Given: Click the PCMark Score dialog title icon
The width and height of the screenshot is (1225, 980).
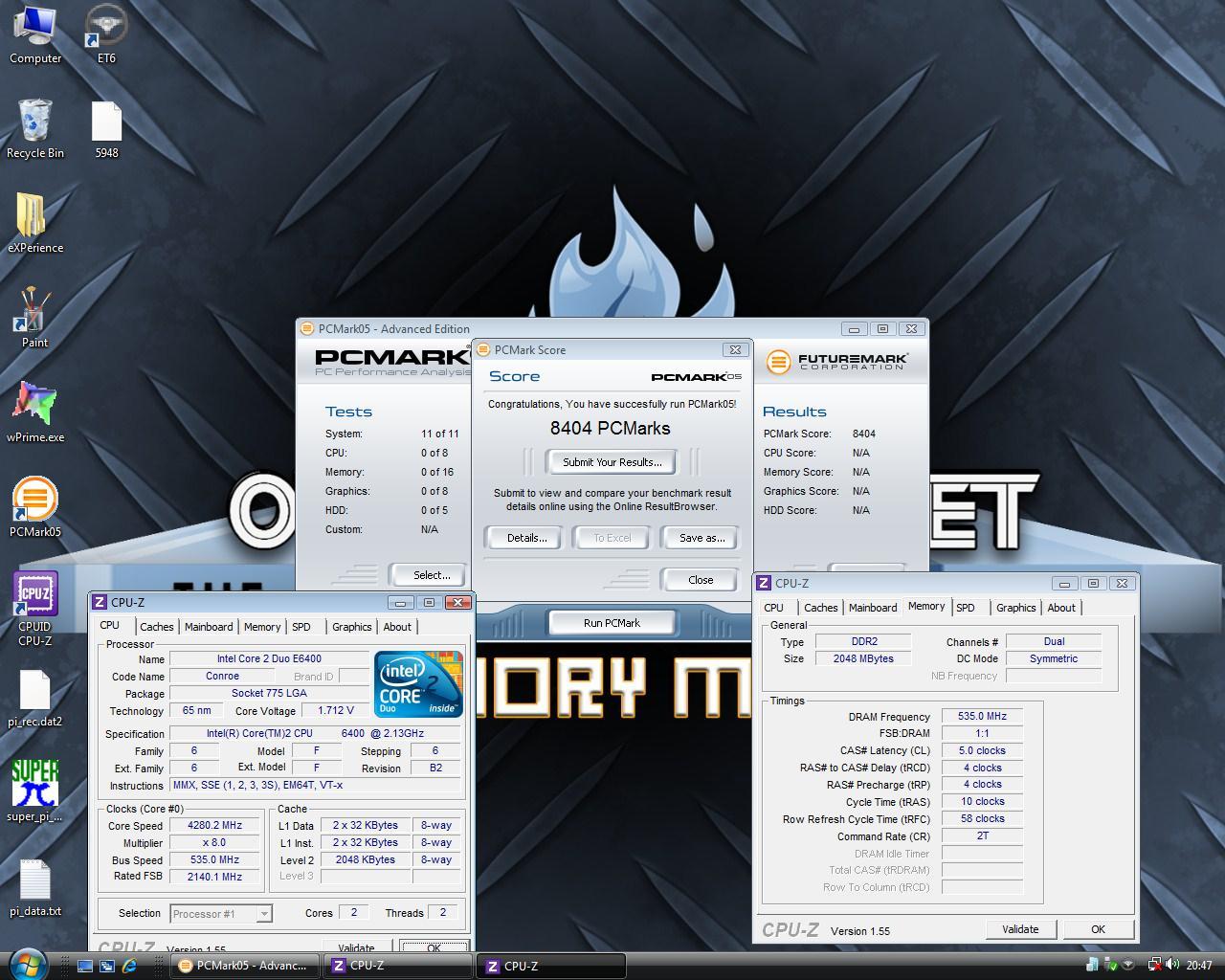Looking at the screenshot, I should [x=484, y=349].
